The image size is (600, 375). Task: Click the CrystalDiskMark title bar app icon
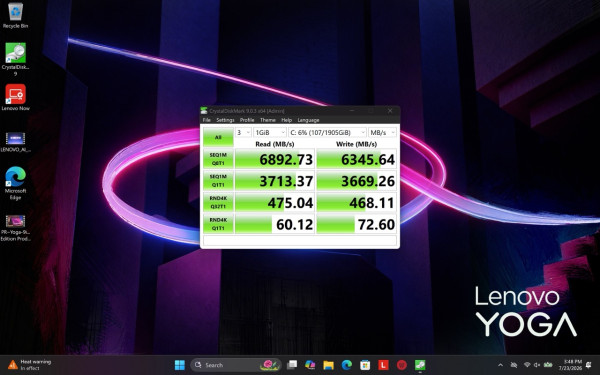[204, 111]
